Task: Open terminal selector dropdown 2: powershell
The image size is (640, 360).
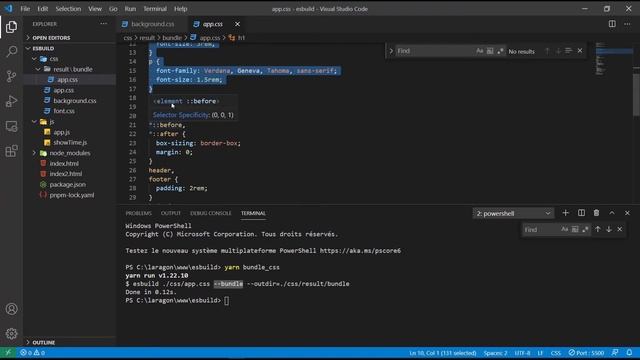Action: point(513,213)
